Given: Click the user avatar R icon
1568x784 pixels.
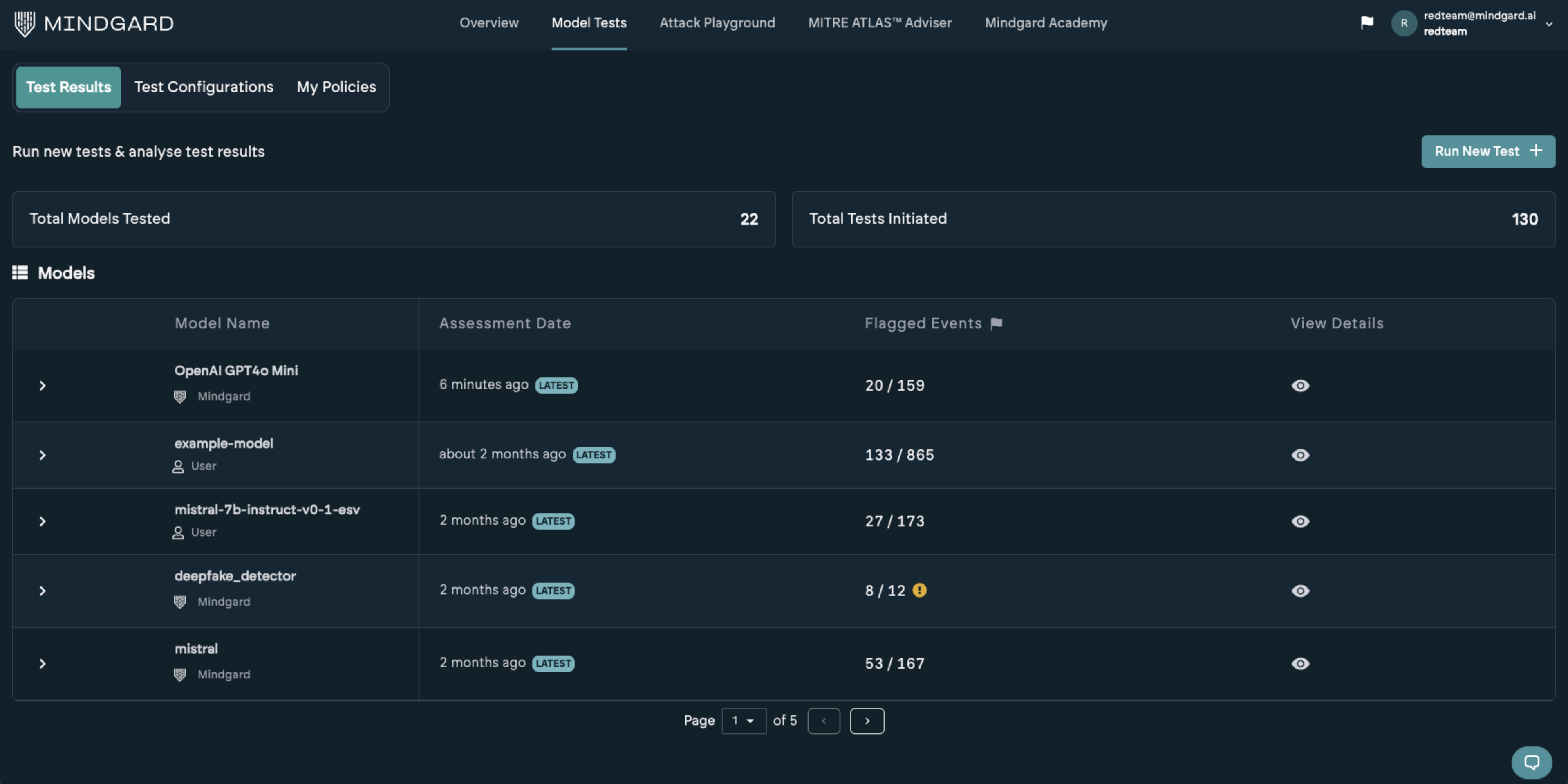Looking at the screenshot, I should pos(1404,23).
